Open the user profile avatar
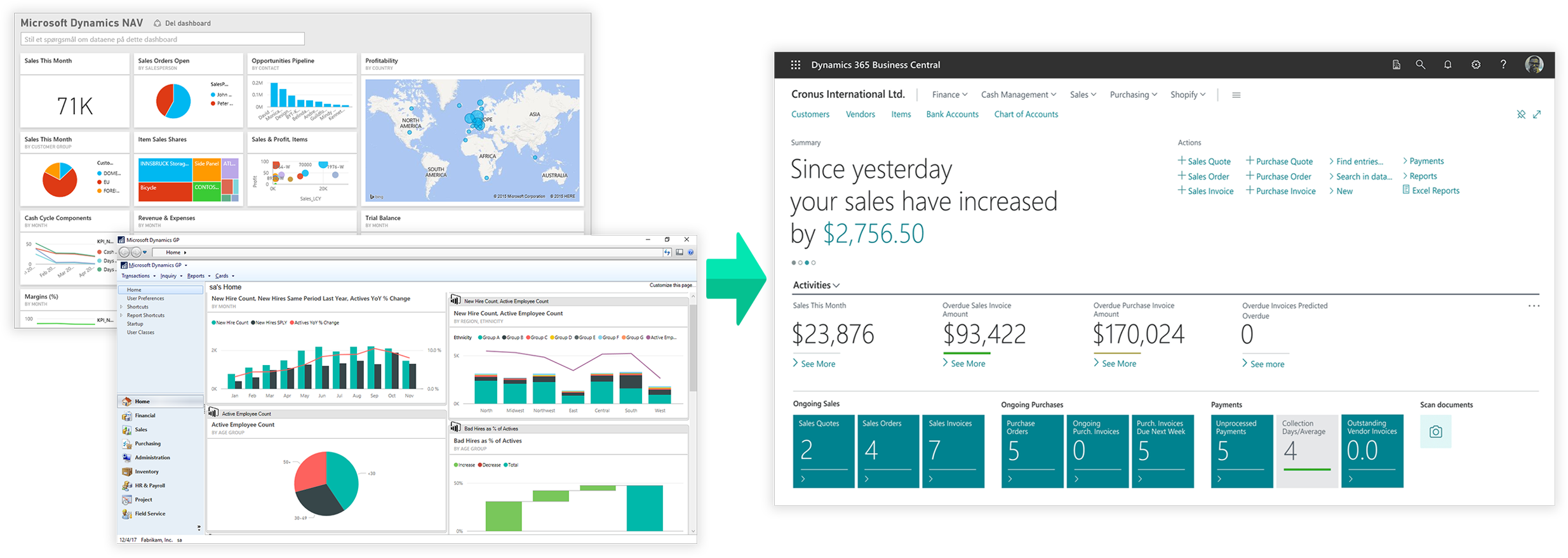This screenshot has height=558, width=1568. pos(1534,65)
